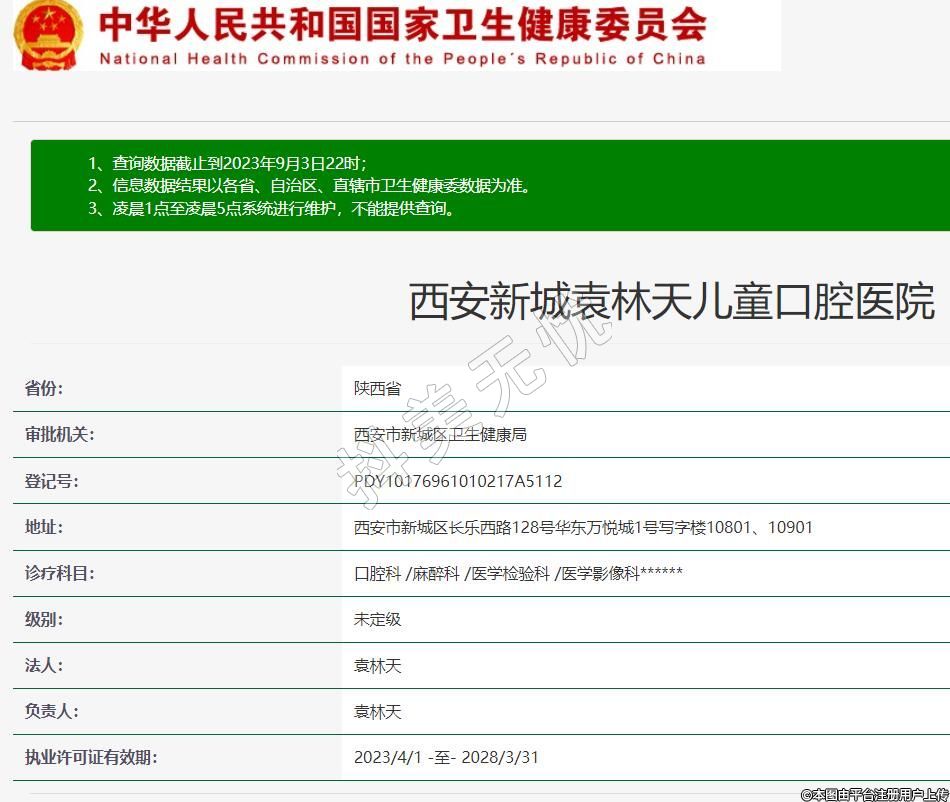Click the hospital name heading 西安新城袁林天儿童口腔医院
This screenshot has height=802, width=950.
671,301
